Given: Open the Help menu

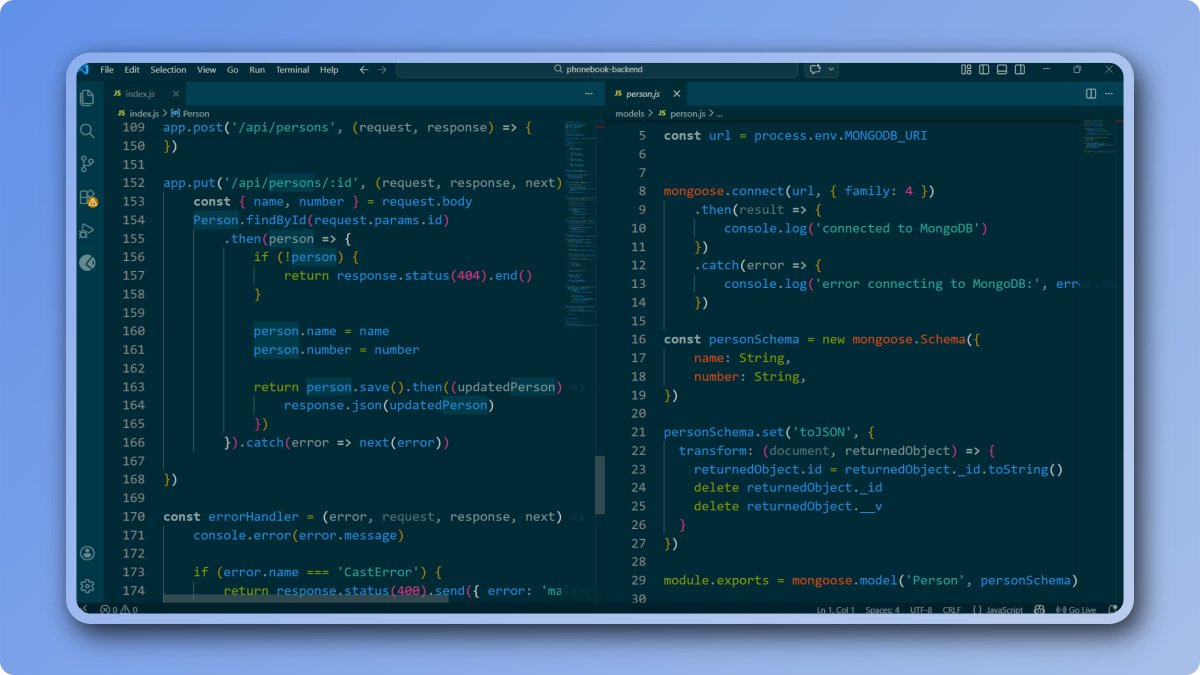Looking at the screenshot, I should tap(329, 70).
